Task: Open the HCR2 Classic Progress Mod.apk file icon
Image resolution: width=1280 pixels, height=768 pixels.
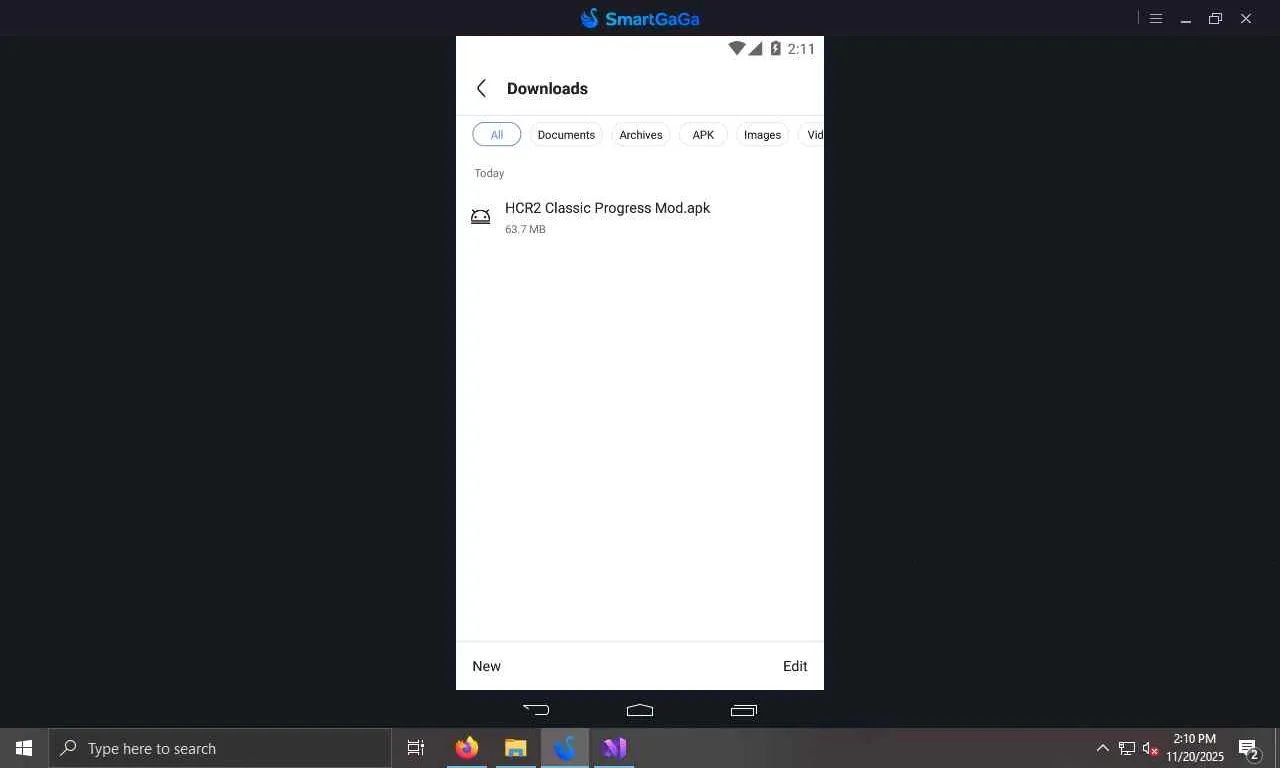Action: [481, 217]
